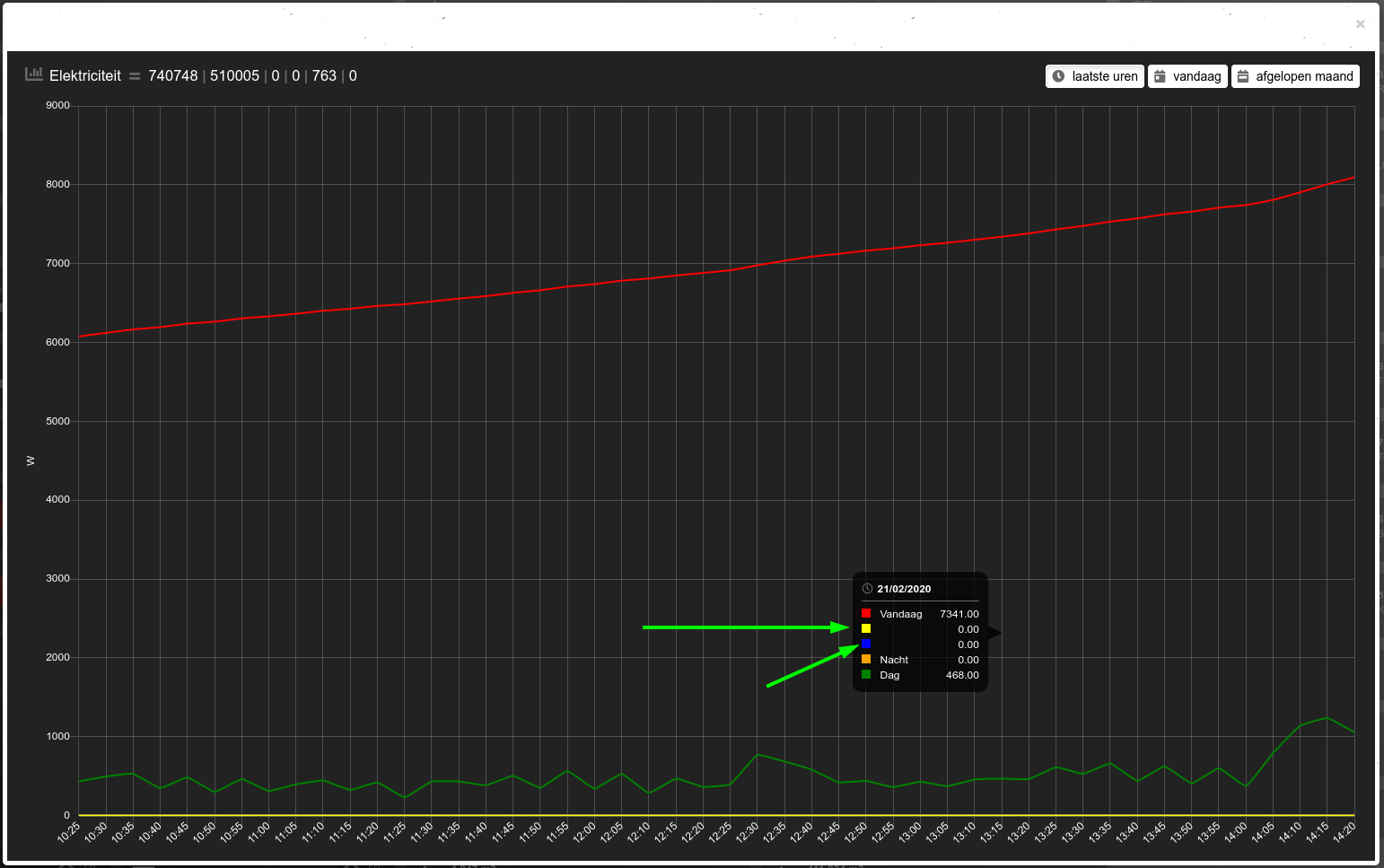Click the bar chart icon beside Elektriciteit
1384x868 pixels.
pyautogui.click(x=34, y=75)
